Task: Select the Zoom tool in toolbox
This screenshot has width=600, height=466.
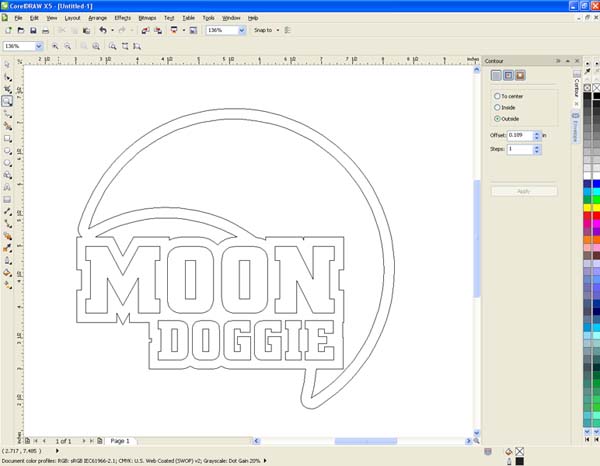Action: [7, 101]
